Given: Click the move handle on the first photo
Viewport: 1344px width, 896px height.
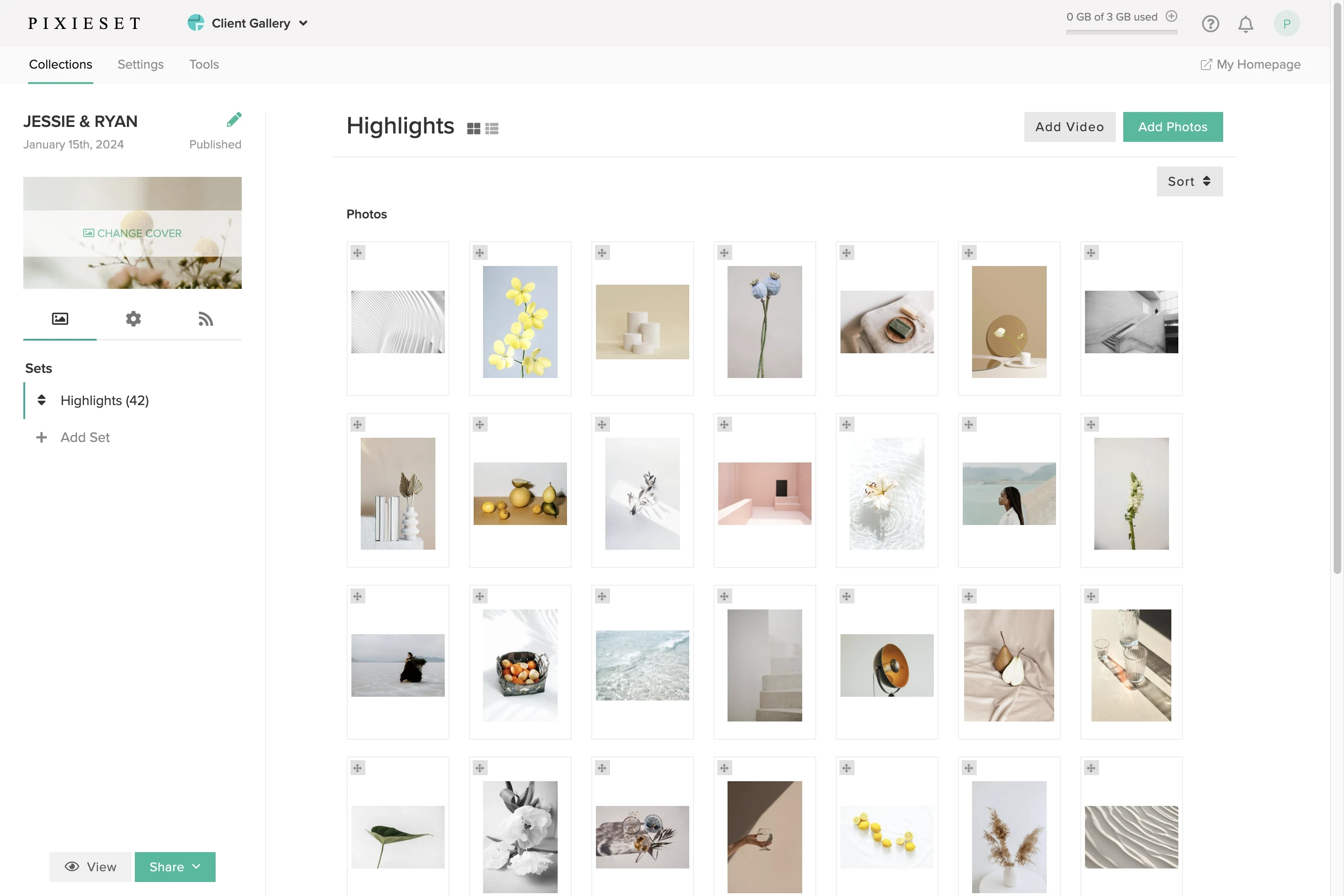Looking at the screenshot, I should [x=358, y=252].
